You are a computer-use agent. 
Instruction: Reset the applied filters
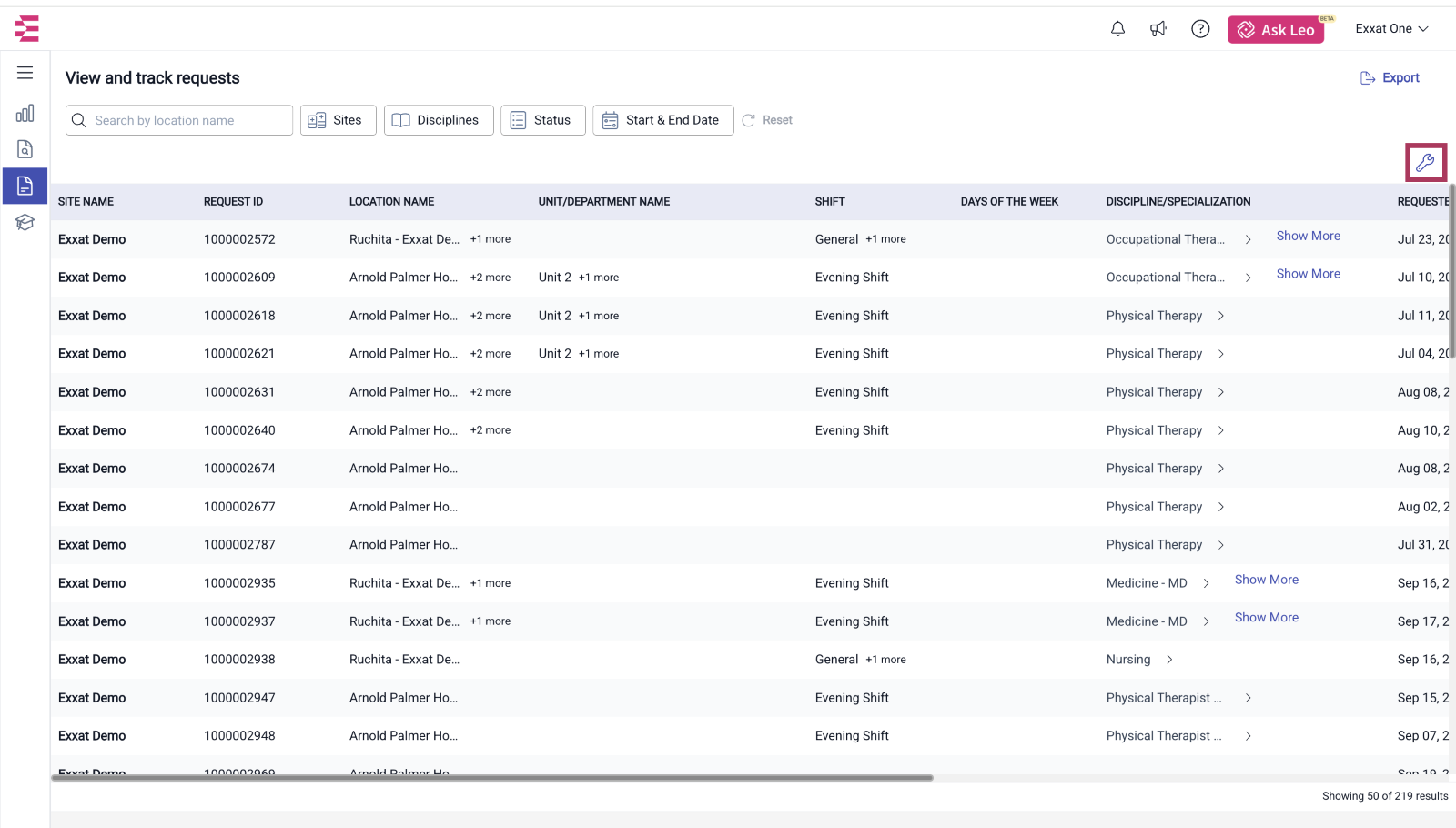(x=767, y=120)
